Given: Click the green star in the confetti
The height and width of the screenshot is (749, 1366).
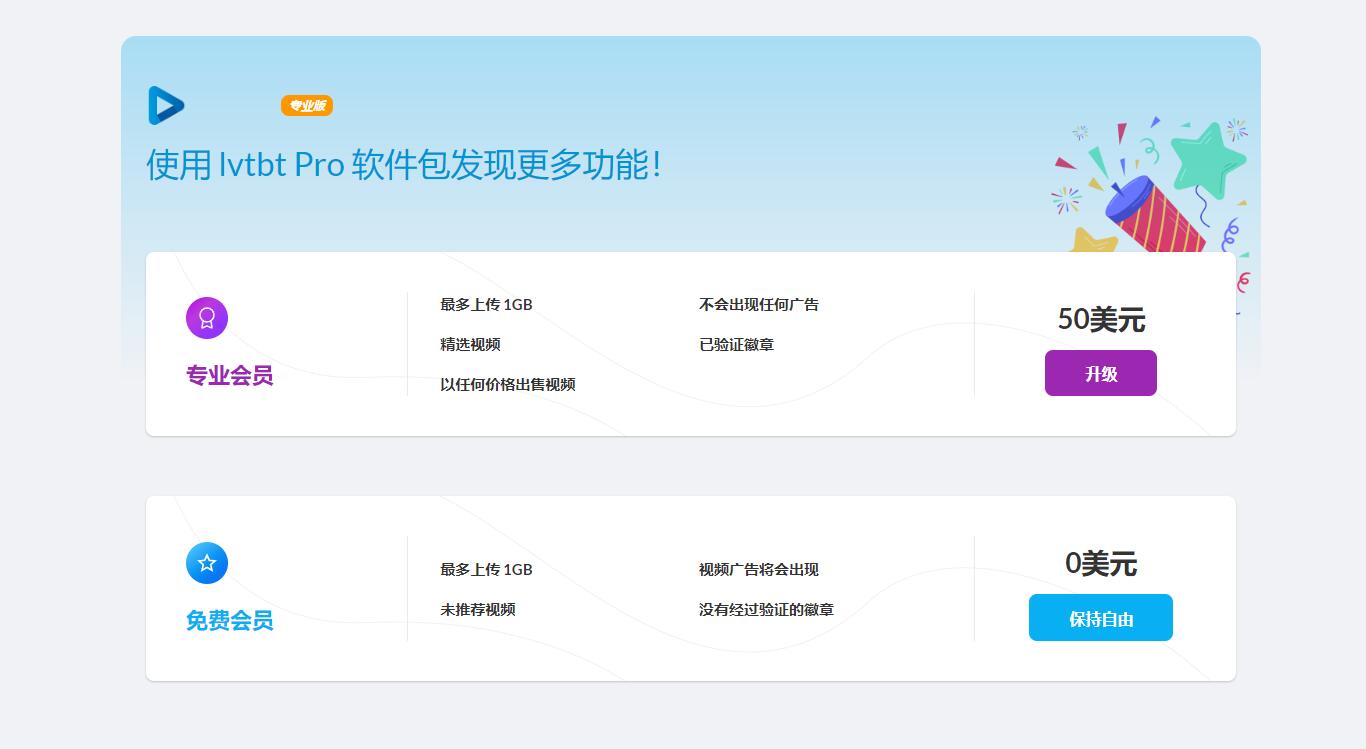Looking at the screenshot, I should tap(1208, 157).
